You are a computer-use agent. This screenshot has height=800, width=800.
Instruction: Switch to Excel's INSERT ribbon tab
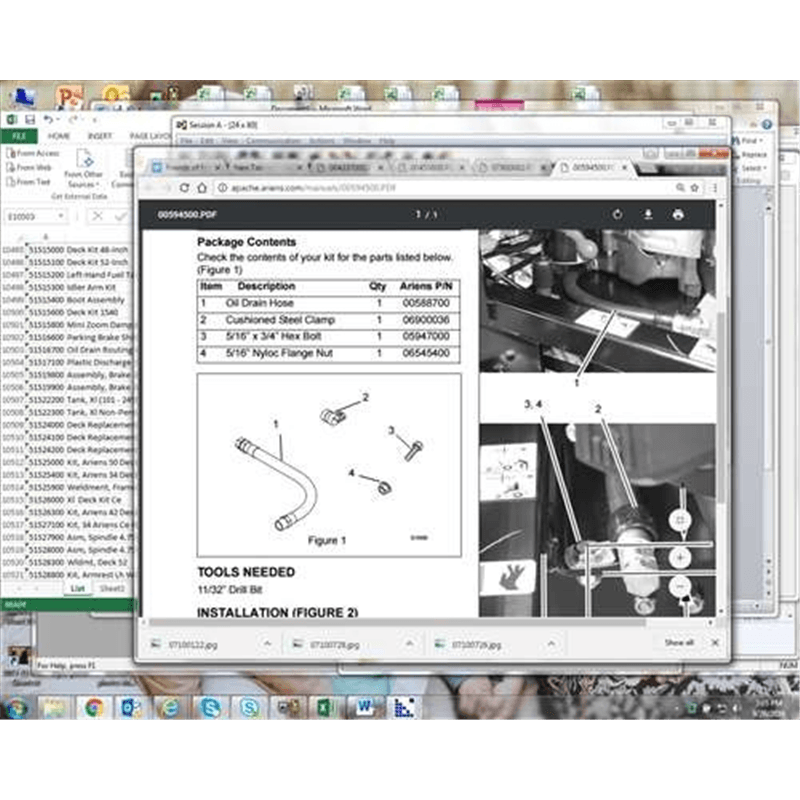click(x=99, y=136)
